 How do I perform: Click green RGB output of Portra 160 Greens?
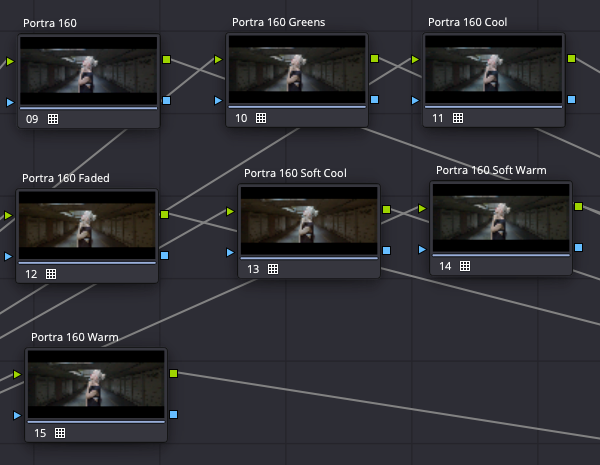[x=374, y=59]
